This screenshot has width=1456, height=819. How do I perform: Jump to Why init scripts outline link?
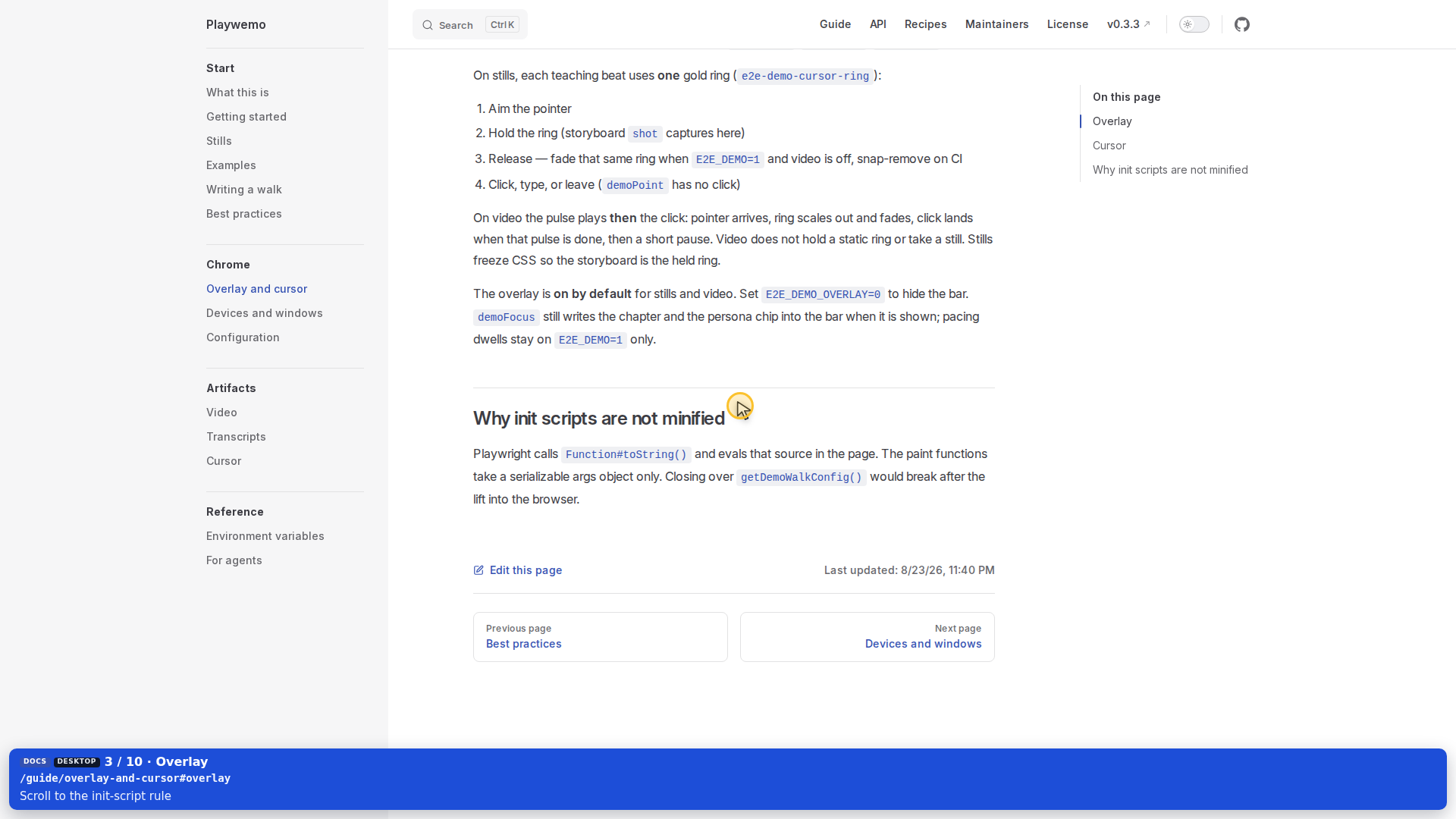pos(1170,170)
